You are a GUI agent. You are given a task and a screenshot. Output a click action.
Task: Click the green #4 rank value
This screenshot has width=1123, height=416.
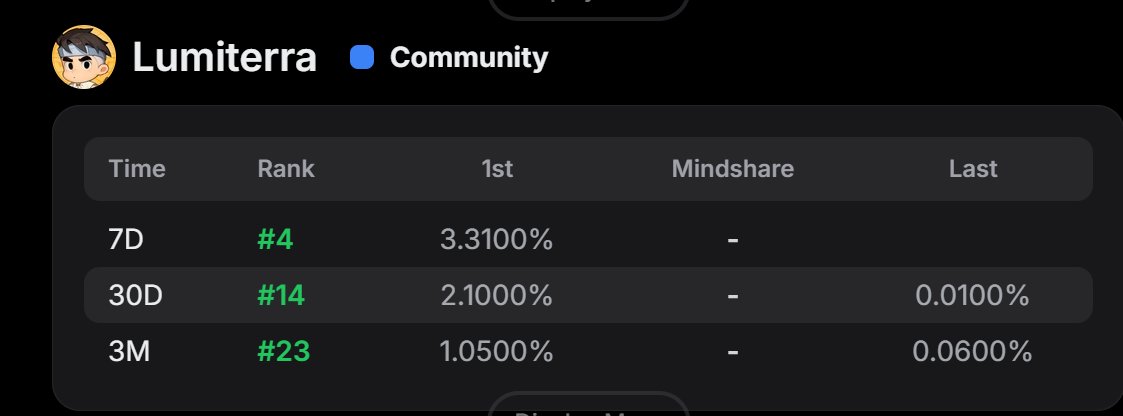[275, 240]
